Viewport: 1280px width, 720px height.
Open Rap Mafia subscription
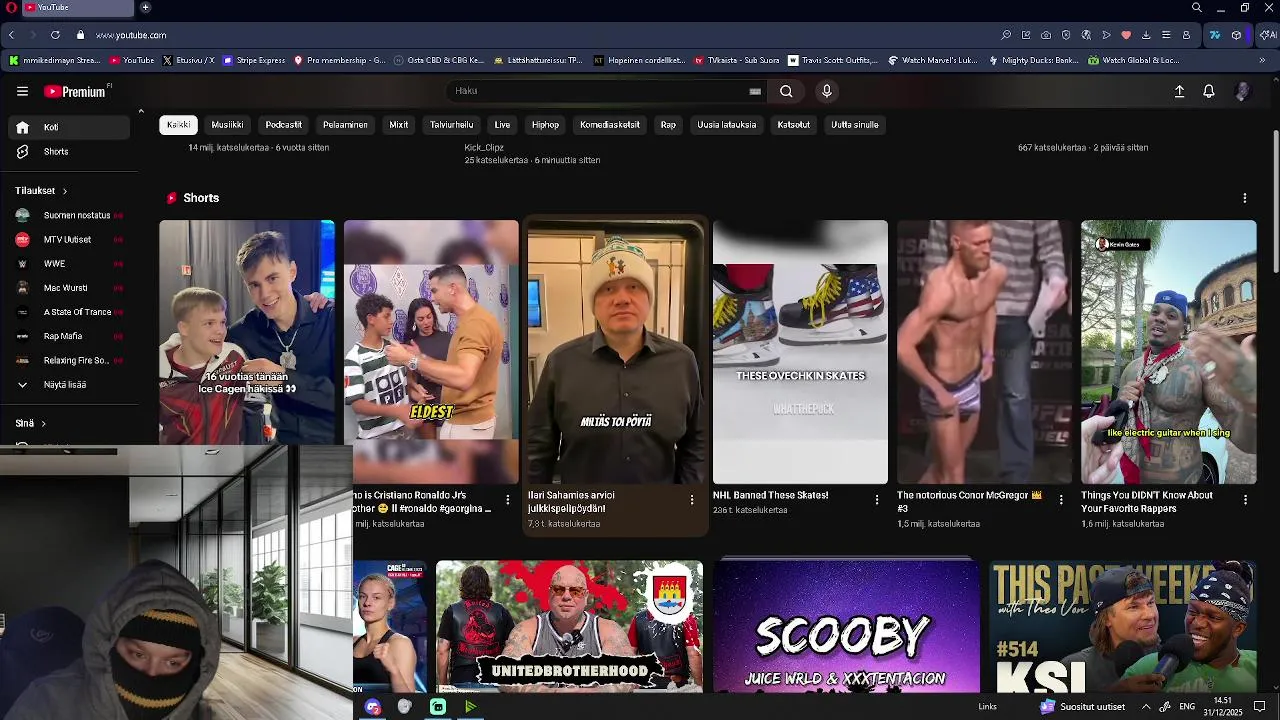pyautogui.click(x=70, y=336)
